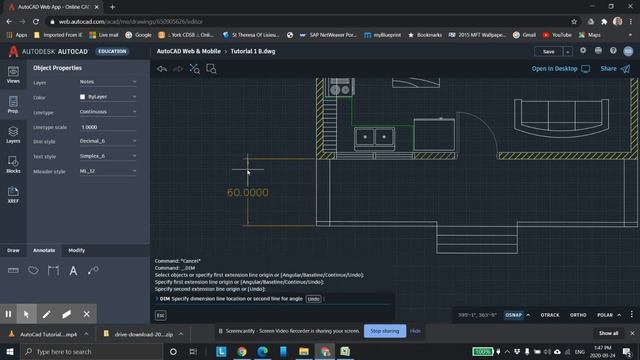Open the help question mark icon
The width and height of the screenshot is (640, 360).
tap(613, 50)
